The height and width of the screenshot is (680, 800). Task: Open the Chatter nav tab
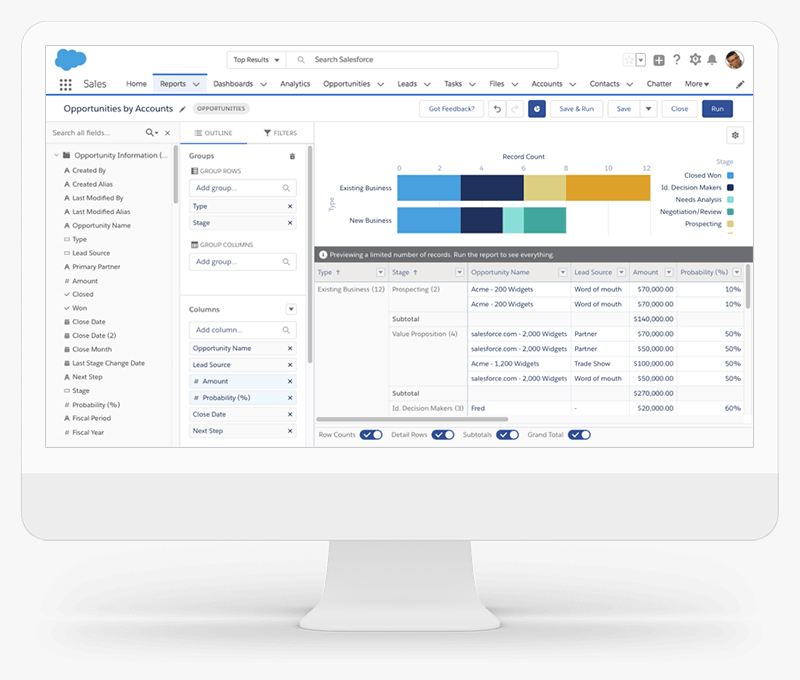659,84
